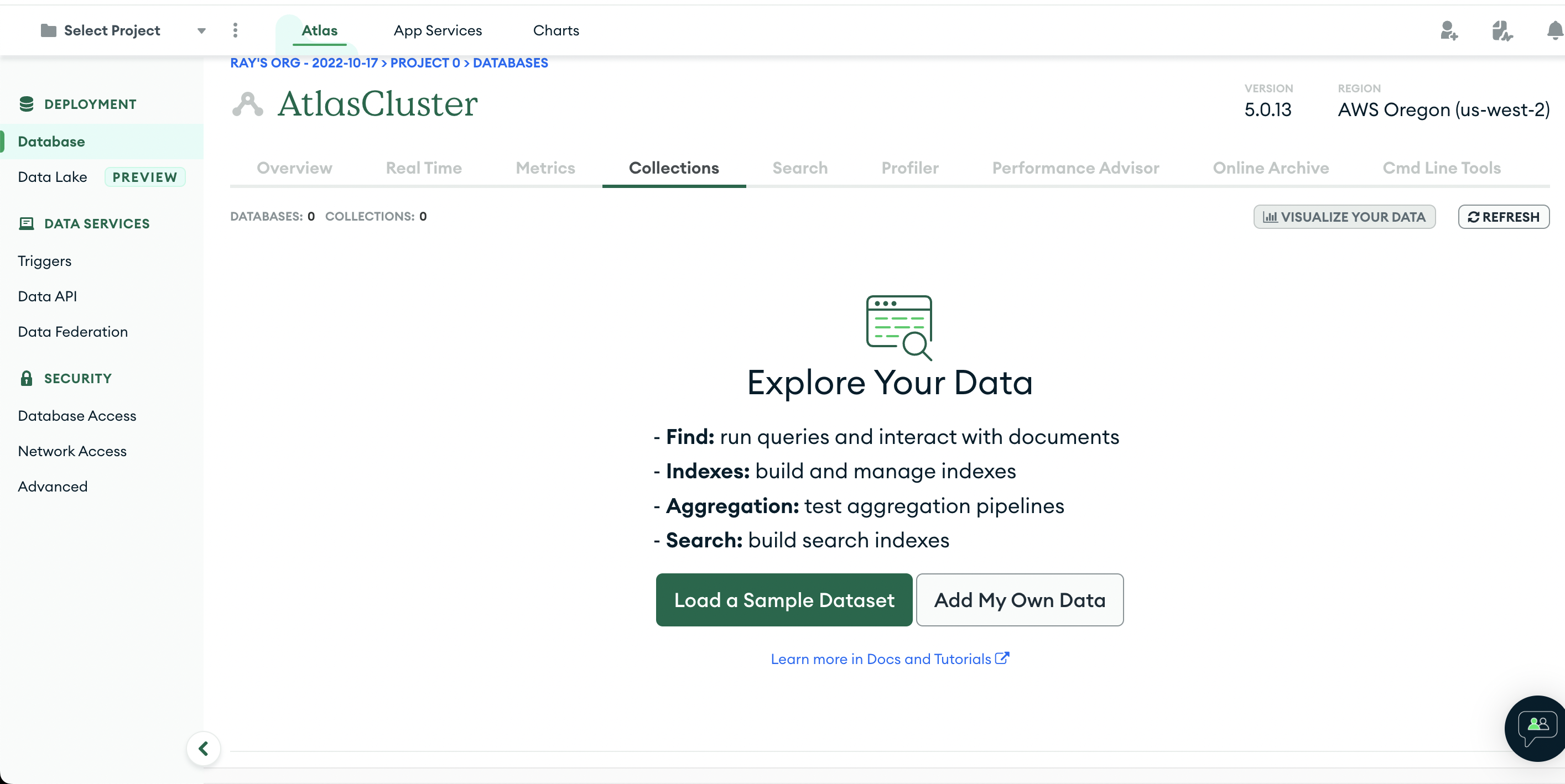Click the COLLECTIONS: 0 count
Image resolution: width=1565 pixels, height=784 pixels.
coord(376,216)
